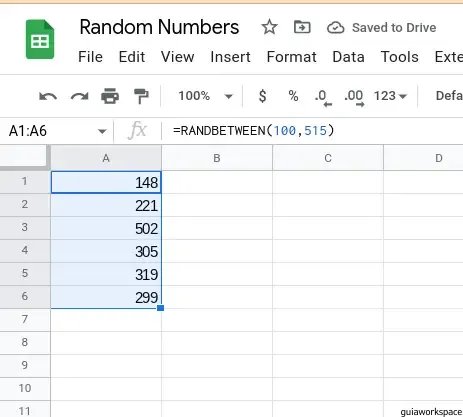The width and height of the screenshot is (463, 417).
Task: Select the Paint format roller icon
Action: click(141, 96)
